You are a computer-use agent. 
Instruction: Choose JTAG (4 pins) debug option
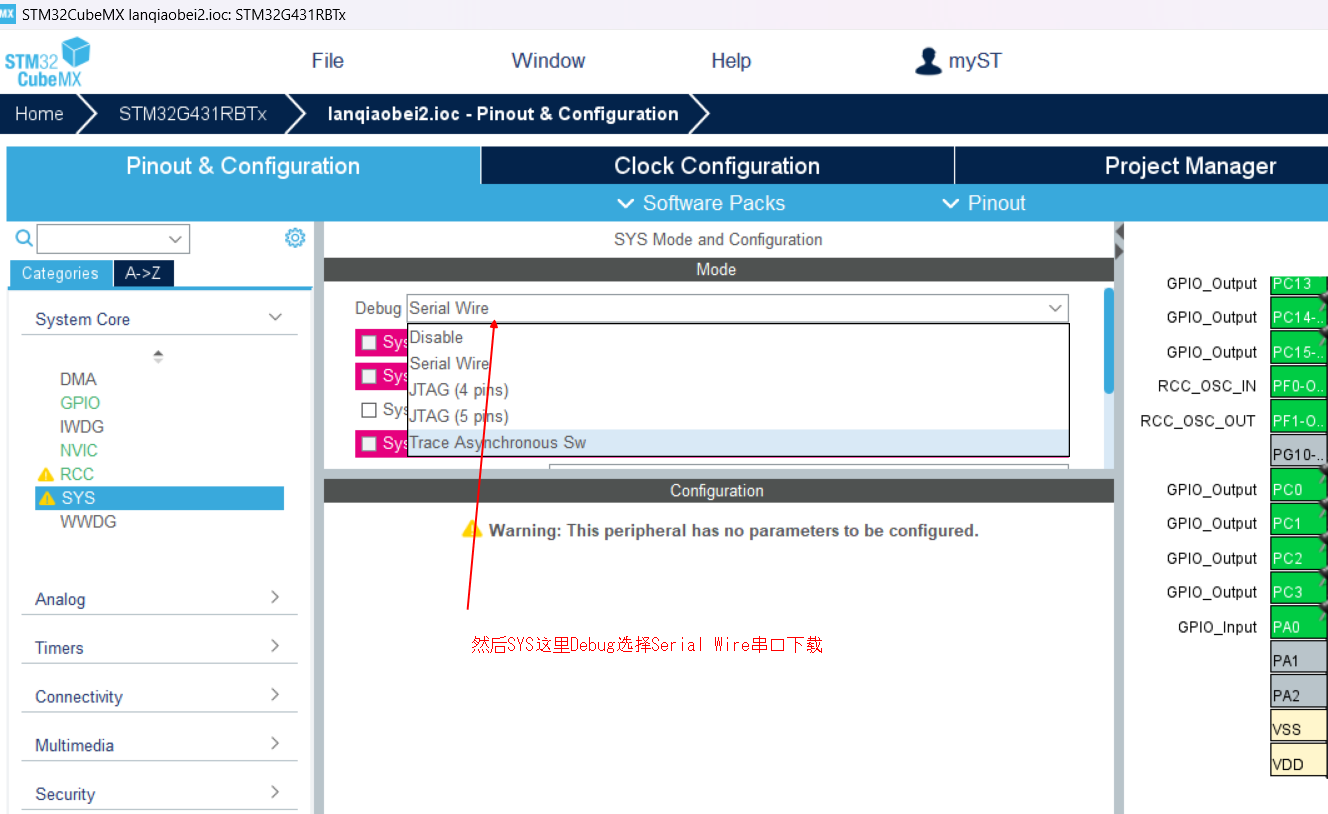[x=738, y=390]
